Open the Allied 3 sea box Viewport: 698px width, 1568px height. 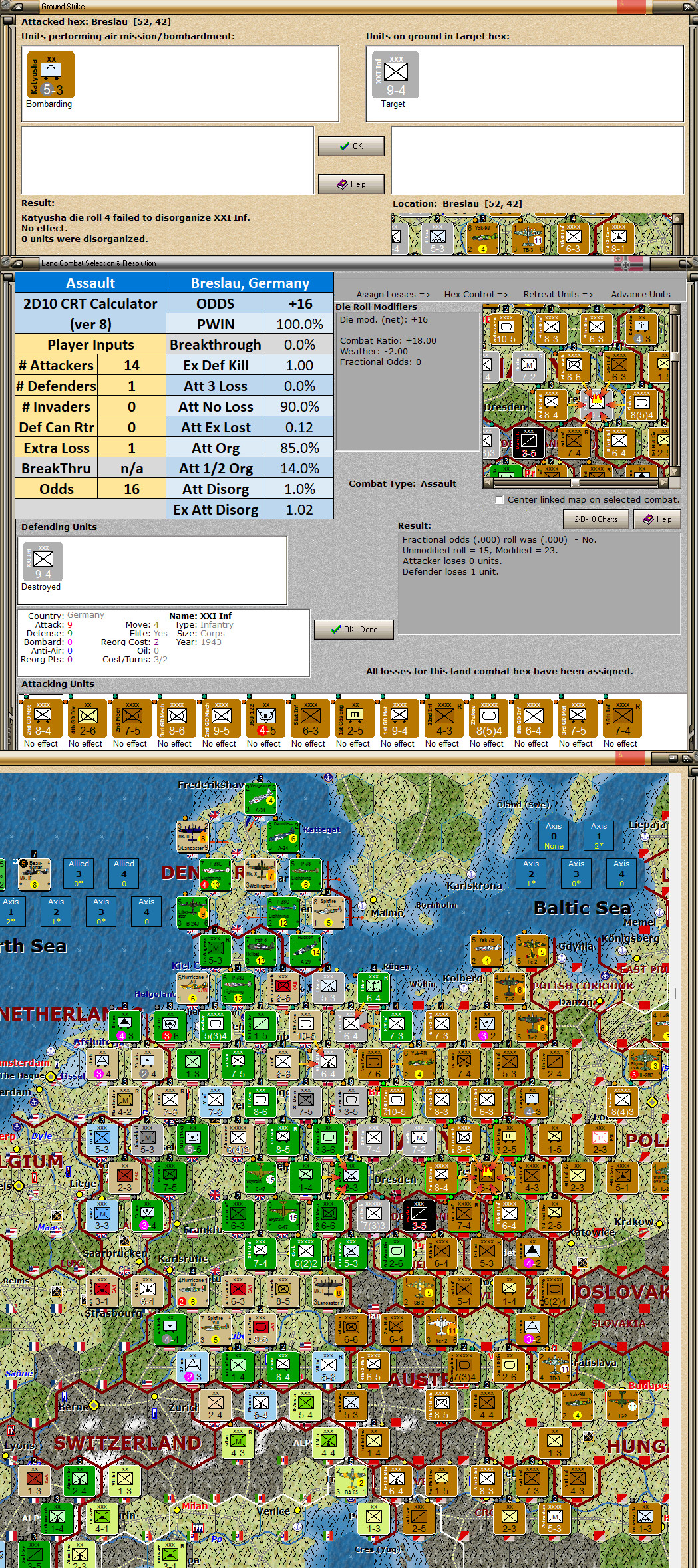click(x=79, y=874)
